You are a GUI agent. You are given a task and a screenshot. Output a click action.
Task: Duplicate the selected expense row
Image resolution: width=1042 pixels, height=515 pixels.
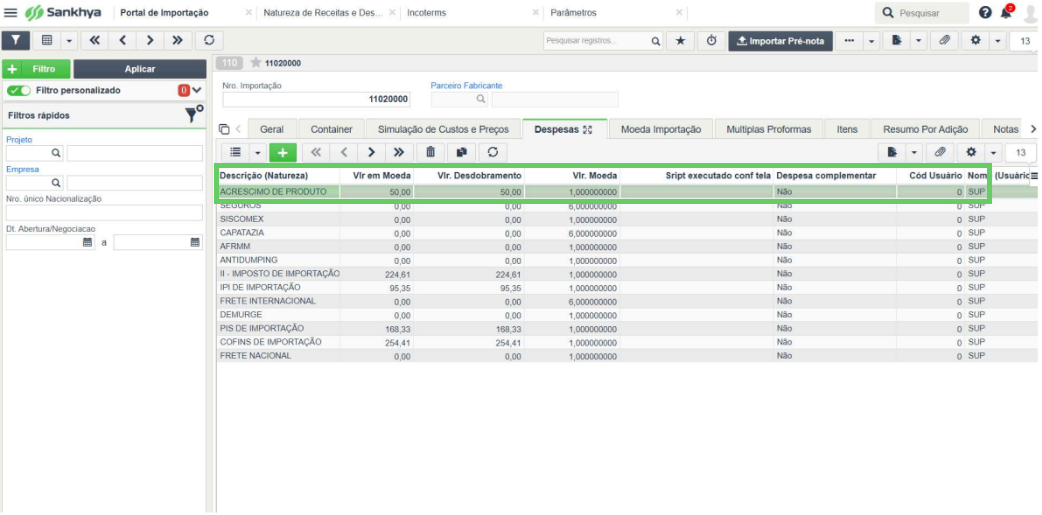coord(461,152)
